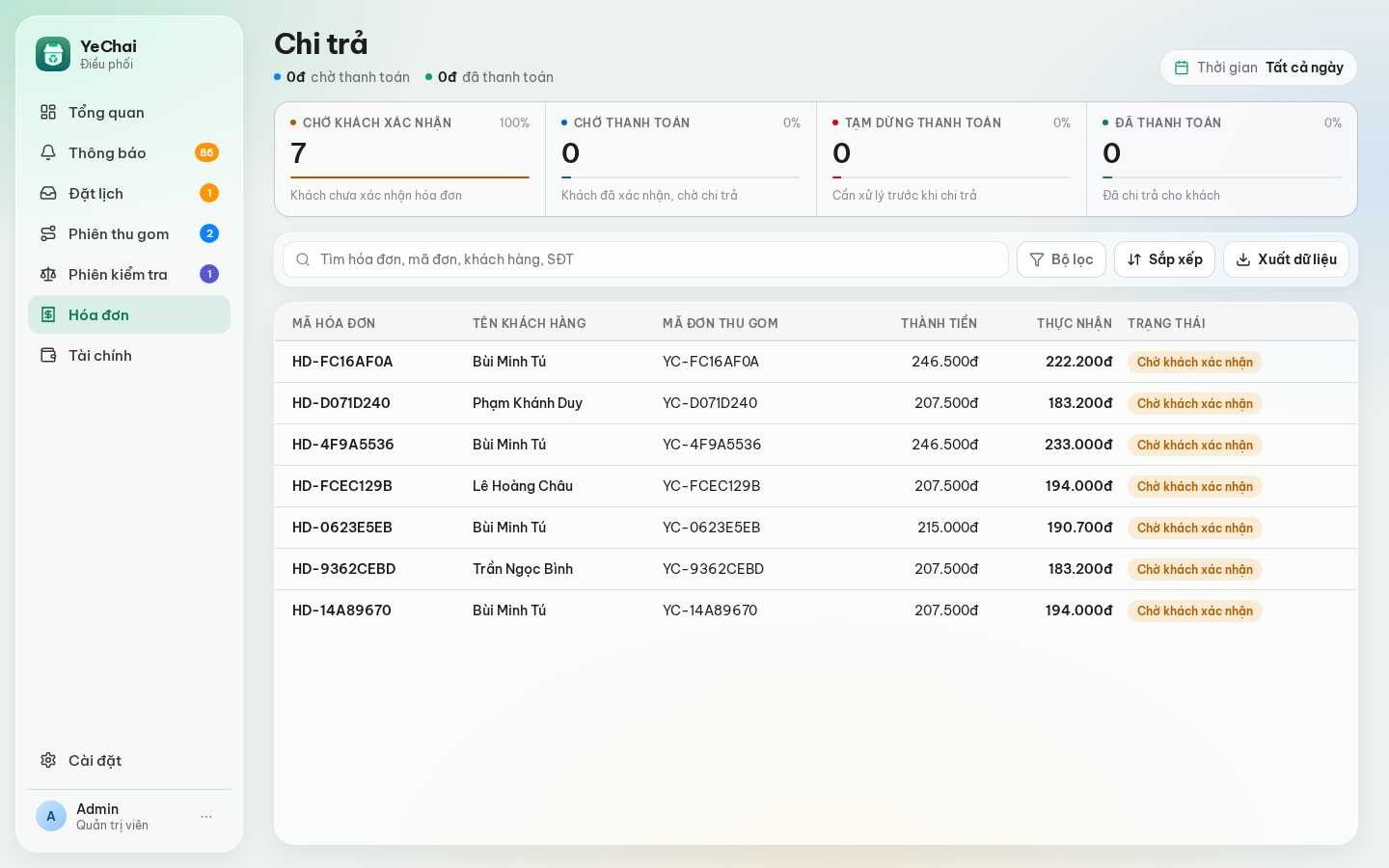Click the Thông báo bell icon

pyautogui.click(x=48, y=152)
